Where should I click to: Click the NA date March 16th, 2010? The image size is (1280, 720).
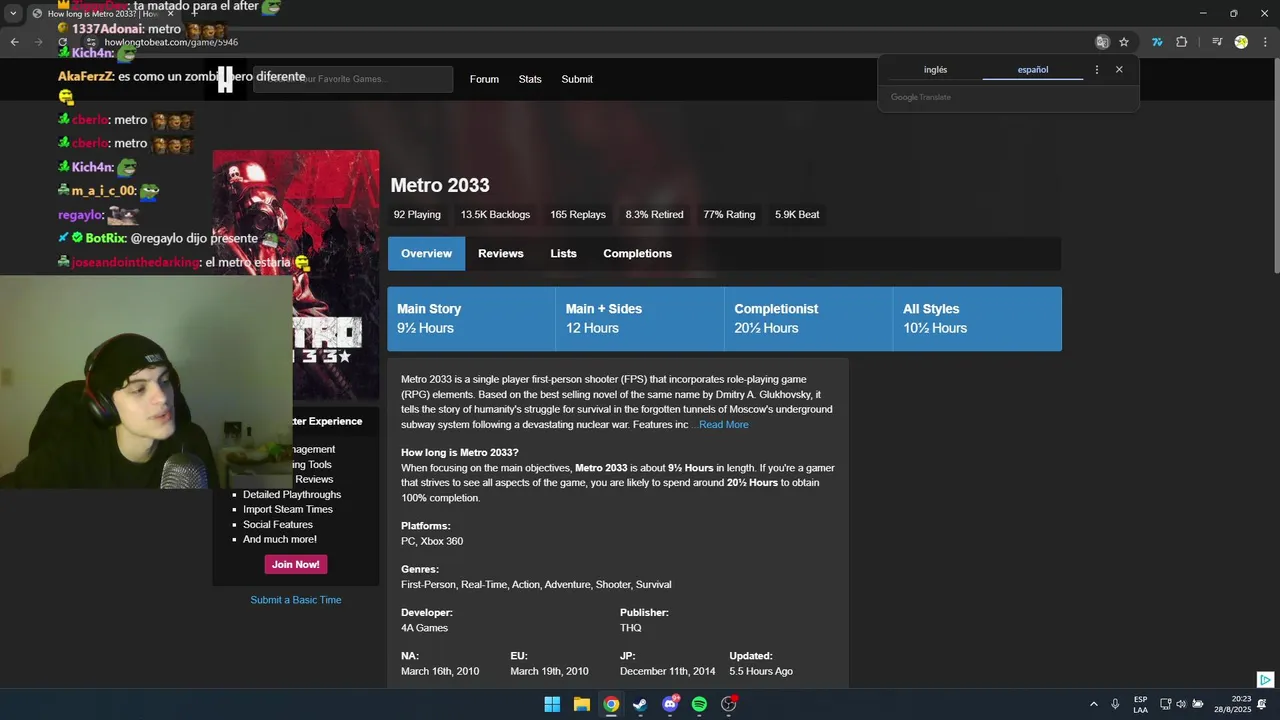click(440, 671)
